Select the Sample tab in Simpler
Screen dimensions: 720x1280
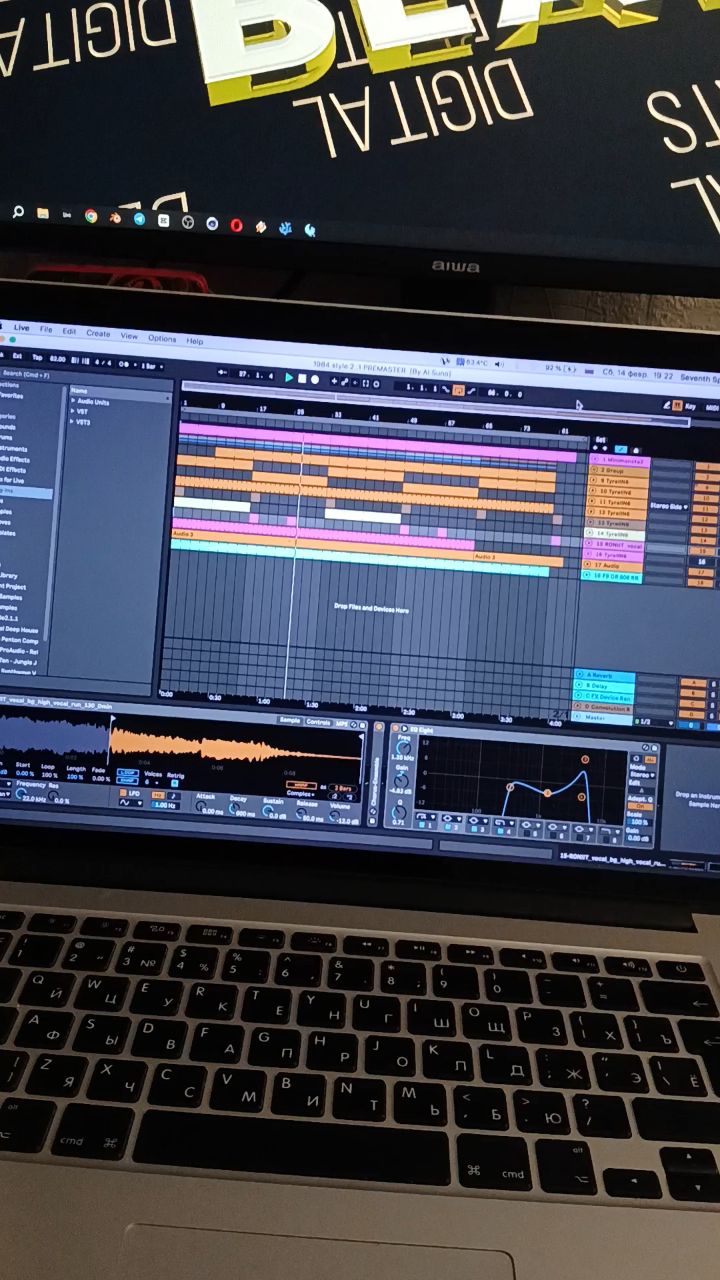pos(289,720)
